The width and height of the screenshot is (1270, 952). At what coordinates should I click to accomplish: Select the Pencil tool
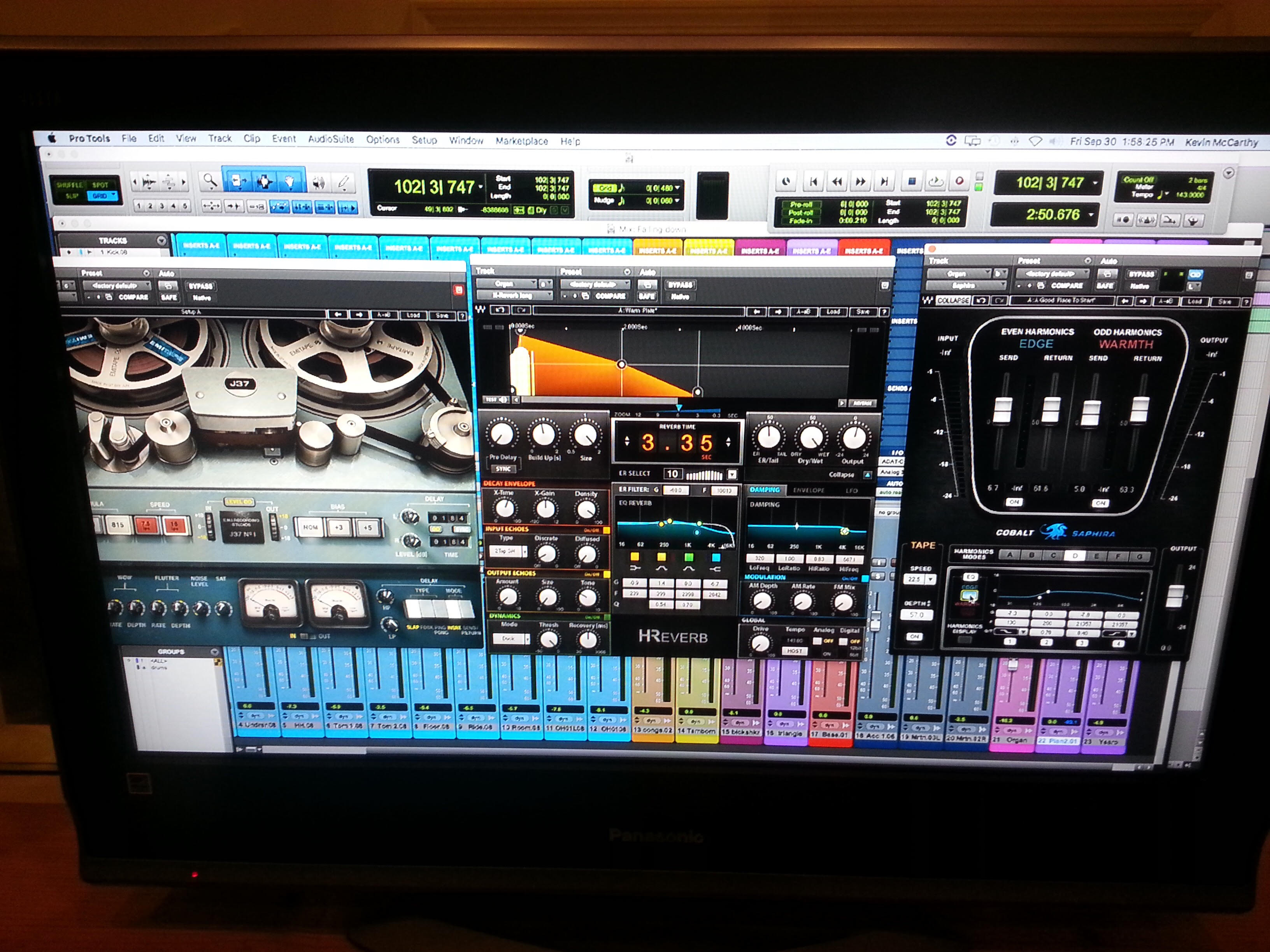point(343,183)
